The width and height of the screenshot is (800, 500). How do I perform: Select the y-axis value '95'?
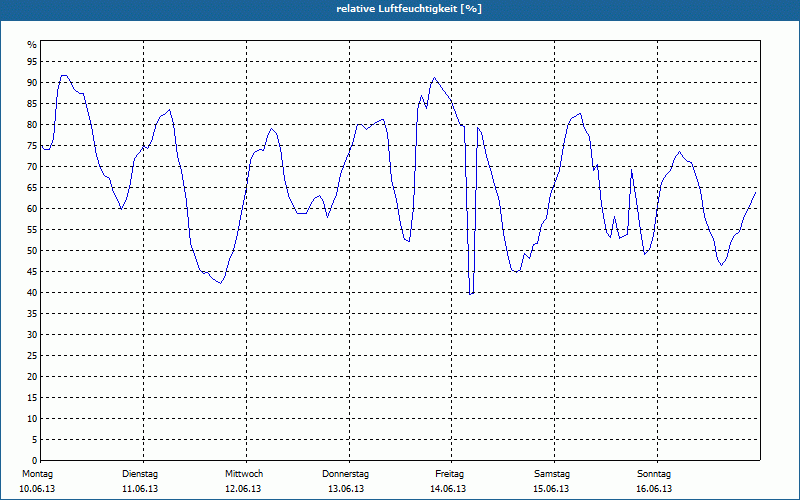coord(32,62)
